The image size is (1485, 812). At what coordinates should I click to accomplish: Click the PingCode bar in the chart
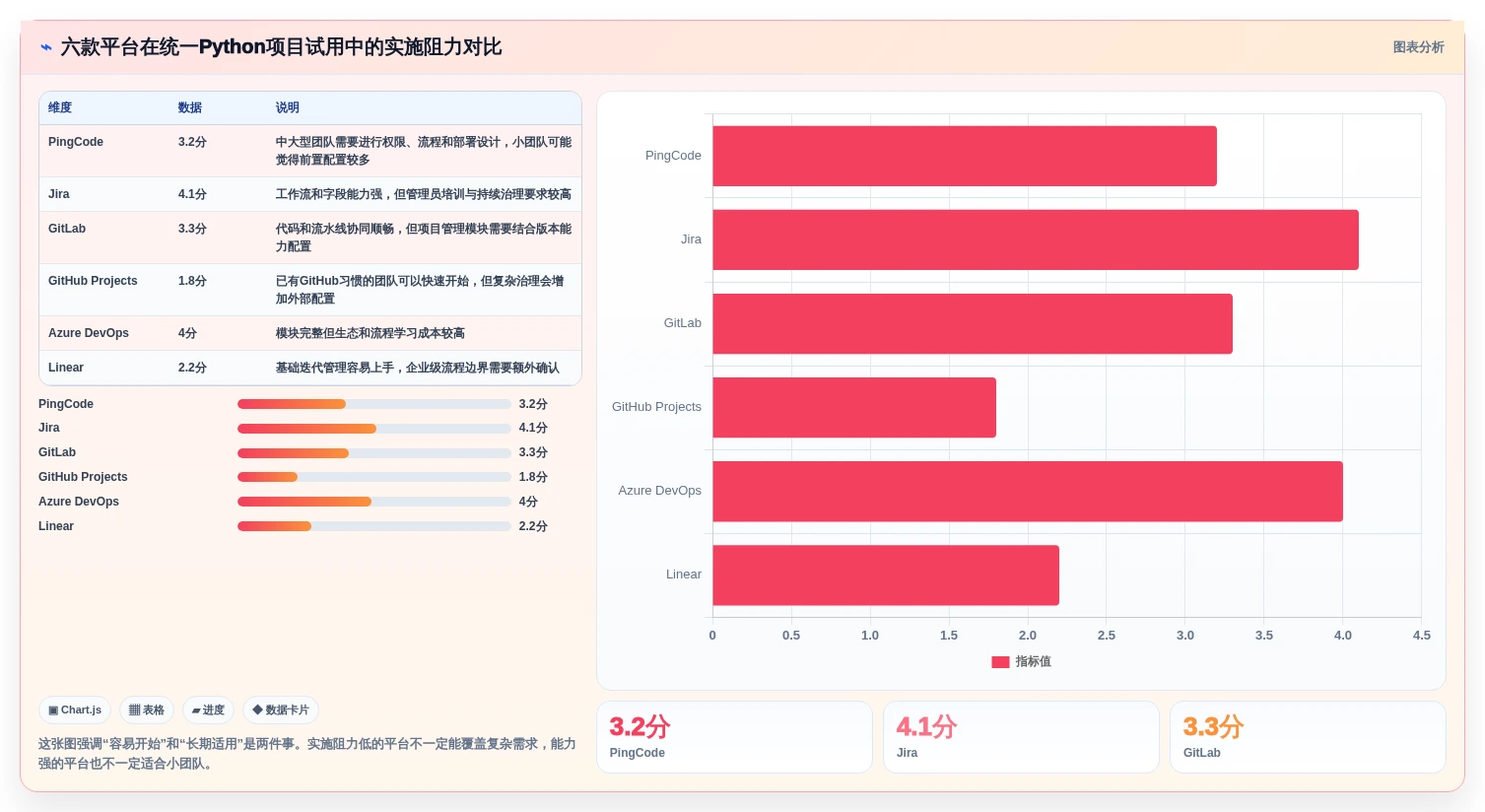[965, 156]
